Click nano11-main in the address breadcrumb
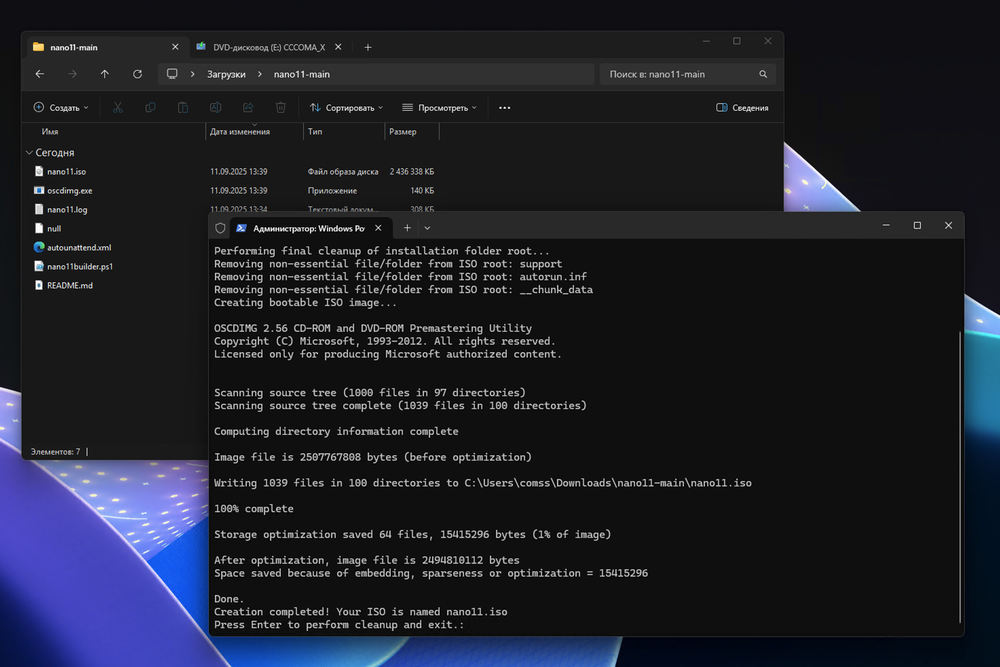 302,74
